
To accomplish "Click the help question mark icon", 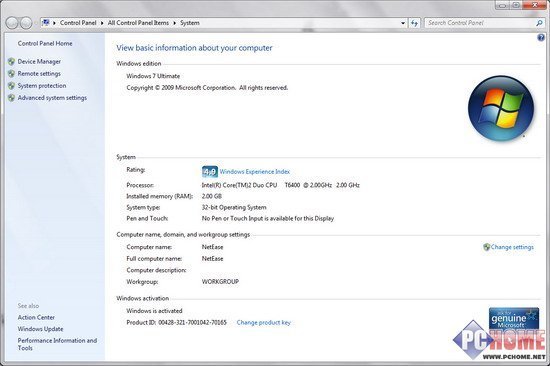I will (541, 38).
